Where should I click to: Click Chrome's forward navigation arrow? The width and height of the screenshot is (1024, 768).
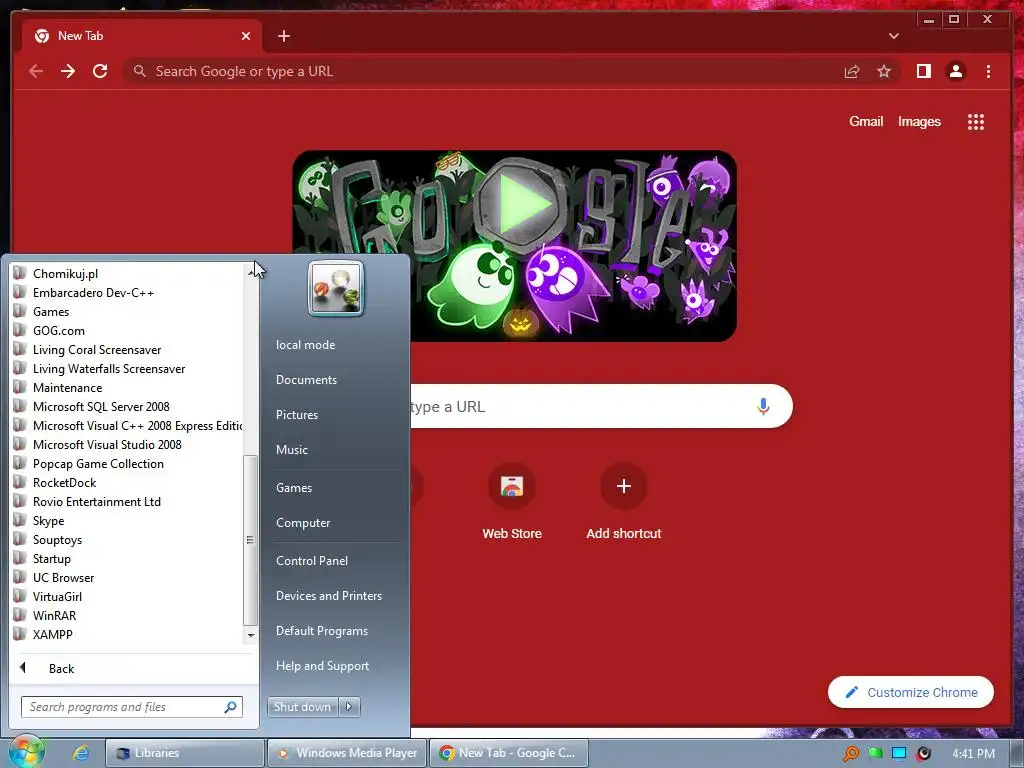click(x=68, y=71)
